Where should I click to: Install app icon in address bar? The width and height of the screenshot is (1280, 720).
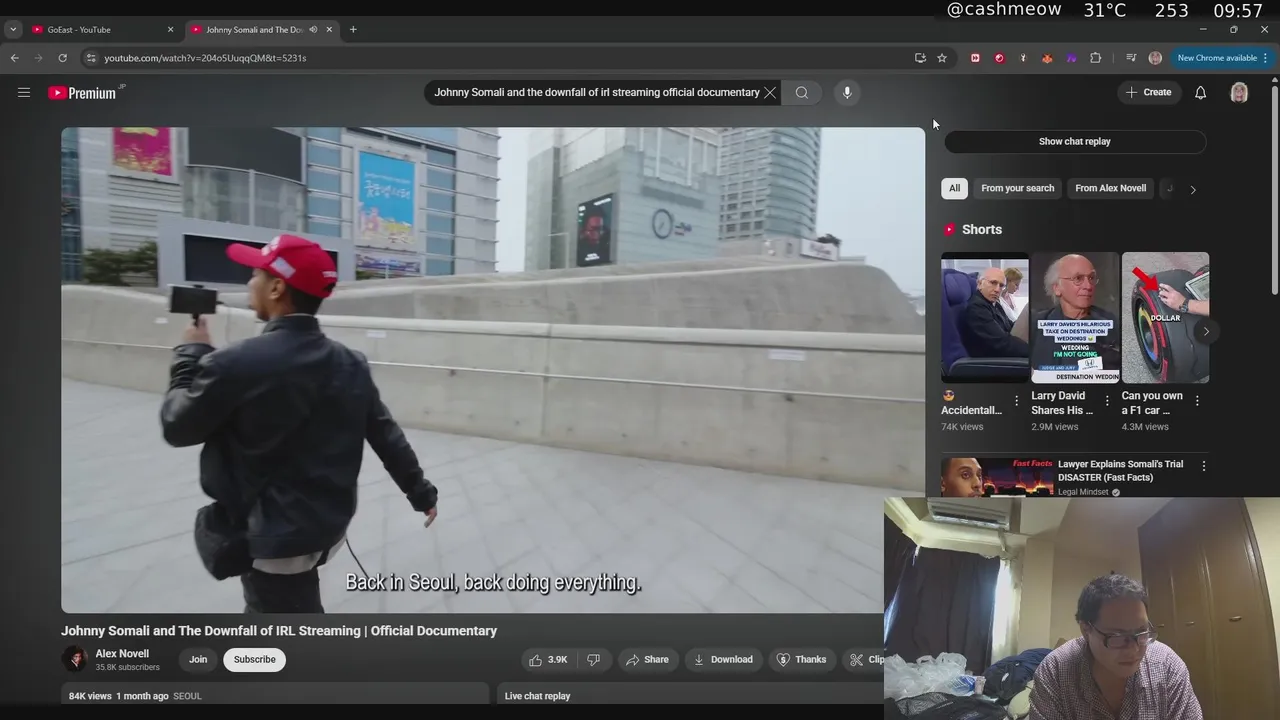pos(920,58)
